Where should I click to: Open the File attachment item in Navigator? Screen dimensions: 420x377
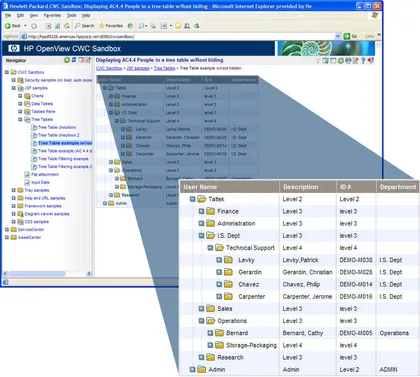coord(45,174)
